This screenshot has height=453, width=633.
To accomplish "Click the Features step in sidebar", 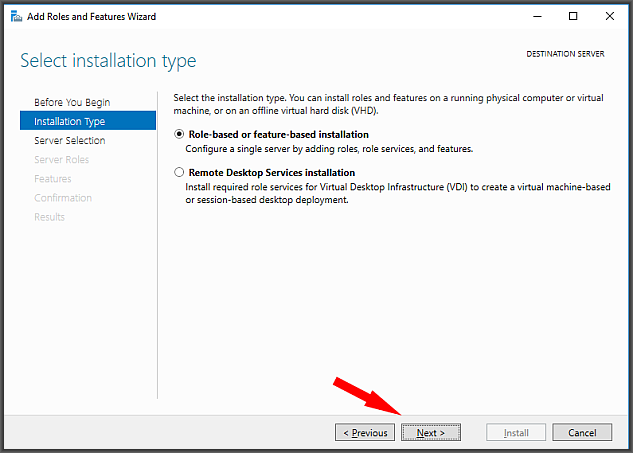I will (x=52, y=179).
